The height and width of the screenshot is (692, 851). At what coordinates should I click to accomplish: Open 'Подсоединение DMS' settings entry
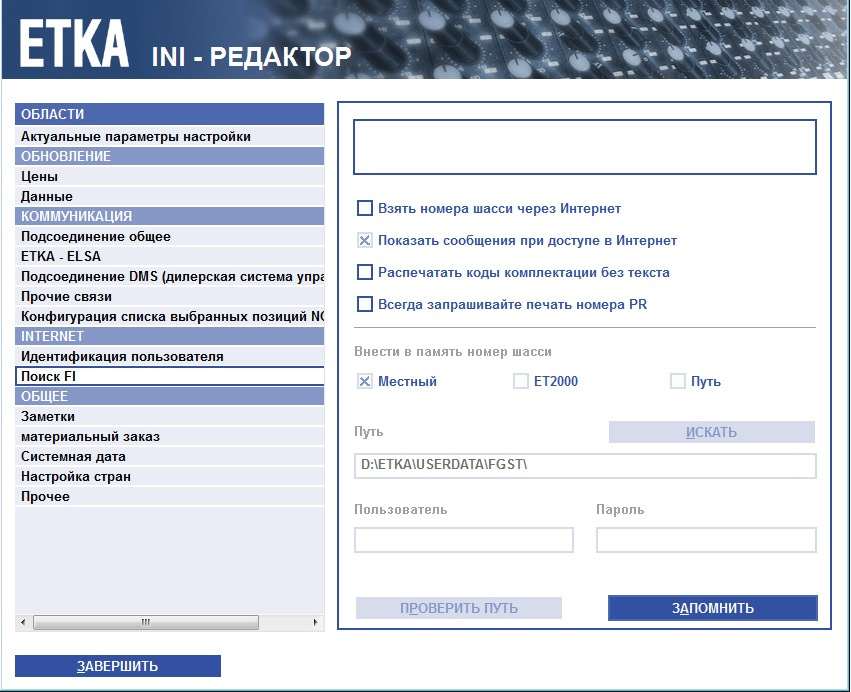coord(169,276)
